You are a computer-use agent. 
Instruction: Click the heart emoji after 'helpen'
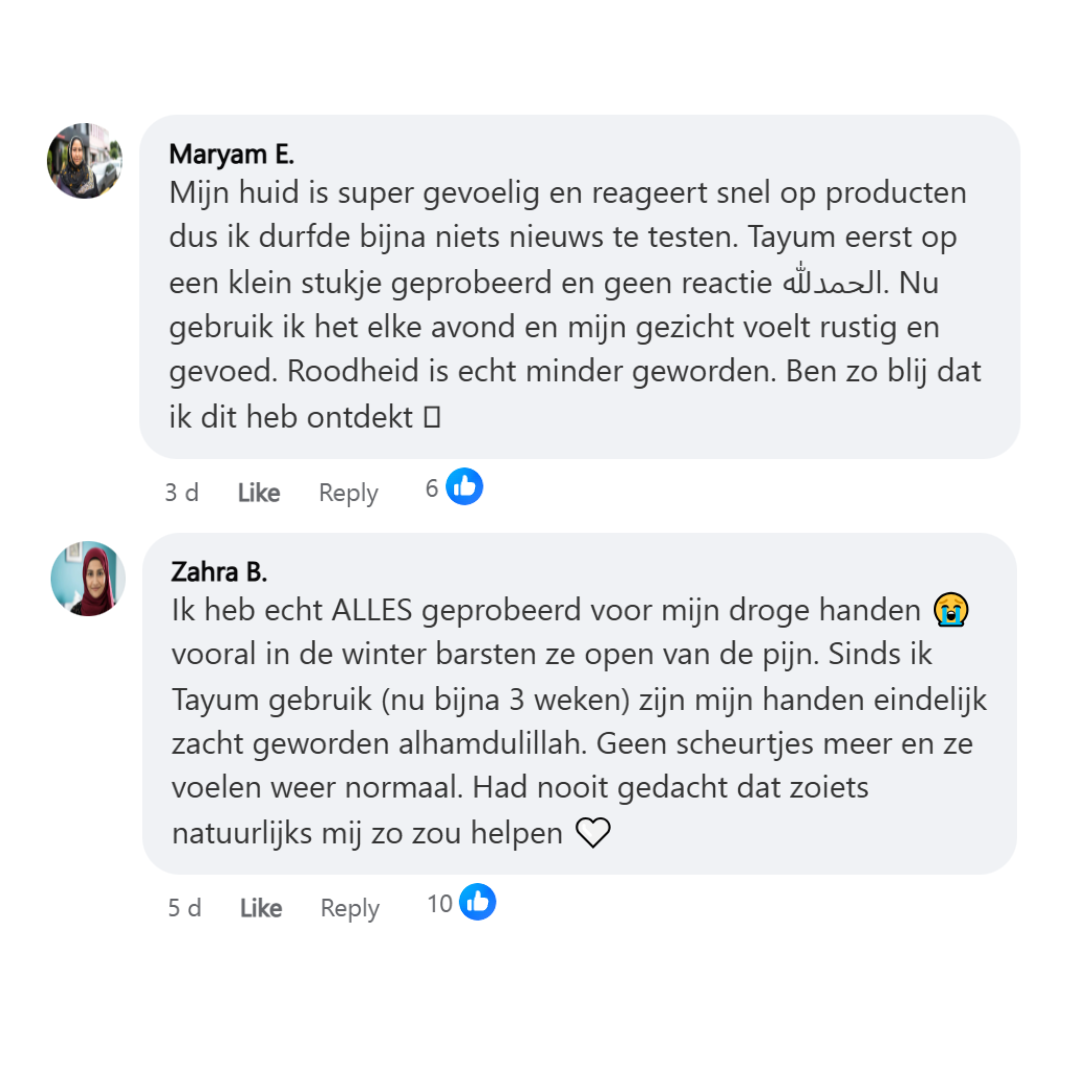pyautogui.click(x=593, y=833)
